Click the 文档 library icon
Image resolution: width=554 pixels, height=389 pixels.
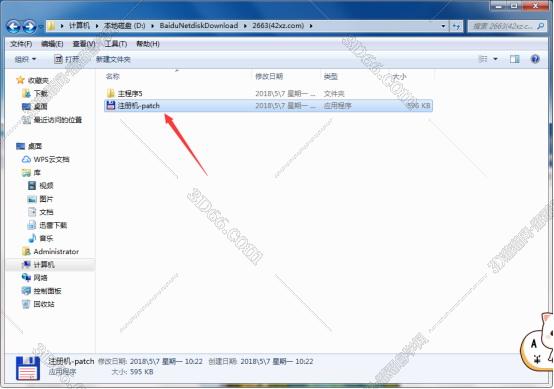click(32, 212)
